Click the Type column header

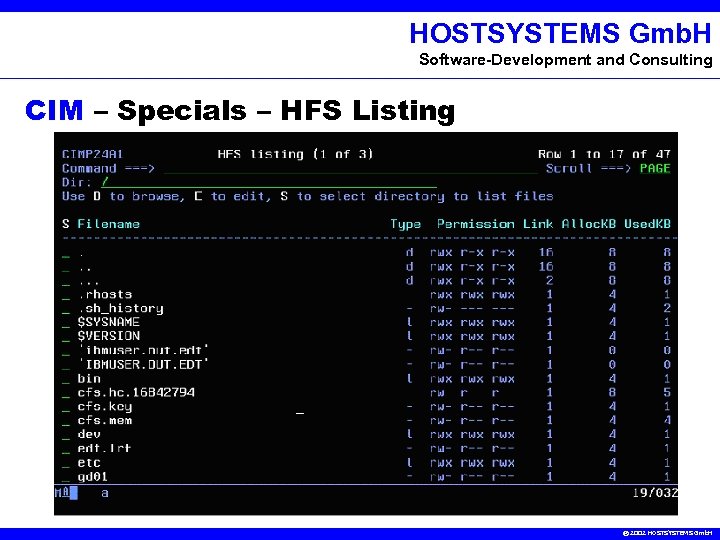click(x=405, y=224)
